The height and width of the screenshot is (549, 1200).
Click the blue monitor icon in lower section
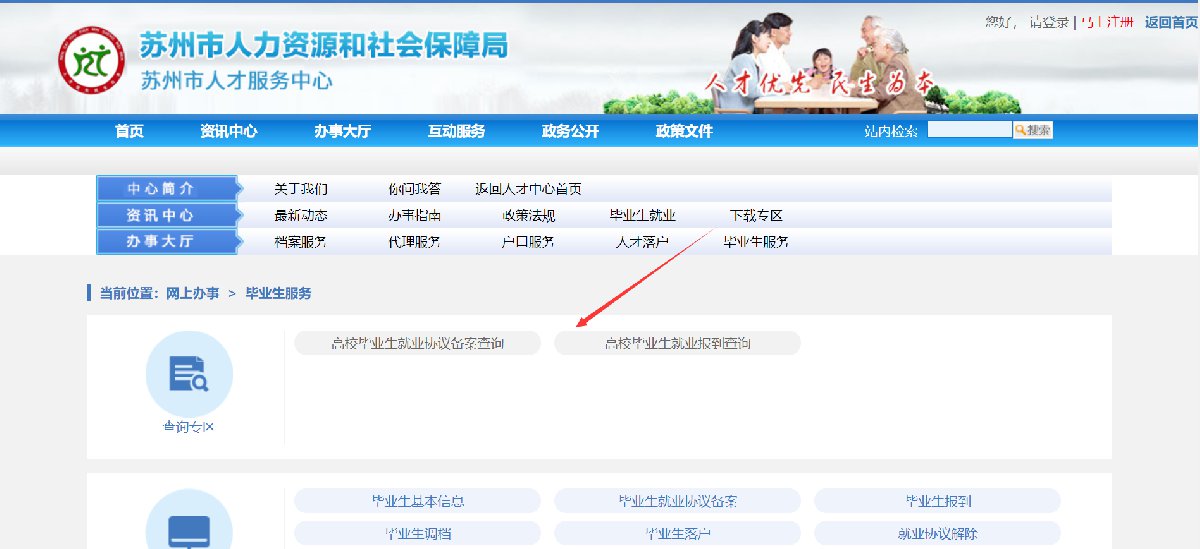pyautogui.click(x=189, y=528)
